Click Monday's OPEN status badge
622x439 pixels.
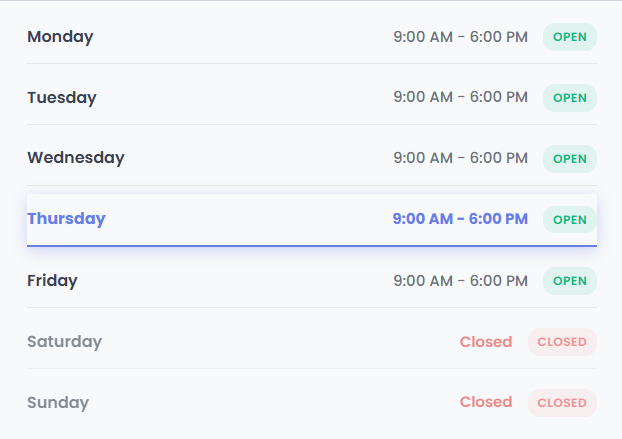(x=570, y=37)
